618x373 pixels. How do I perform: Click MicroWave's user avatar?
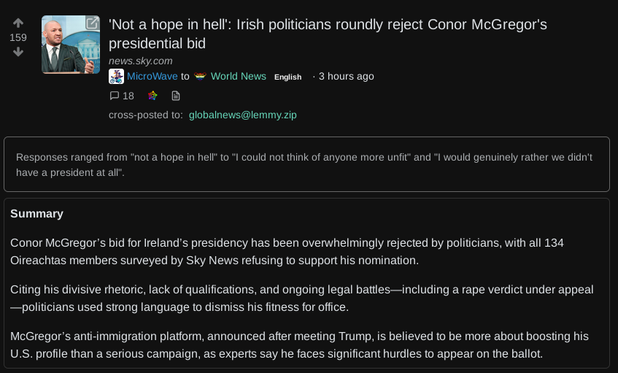tap(116, 76)
